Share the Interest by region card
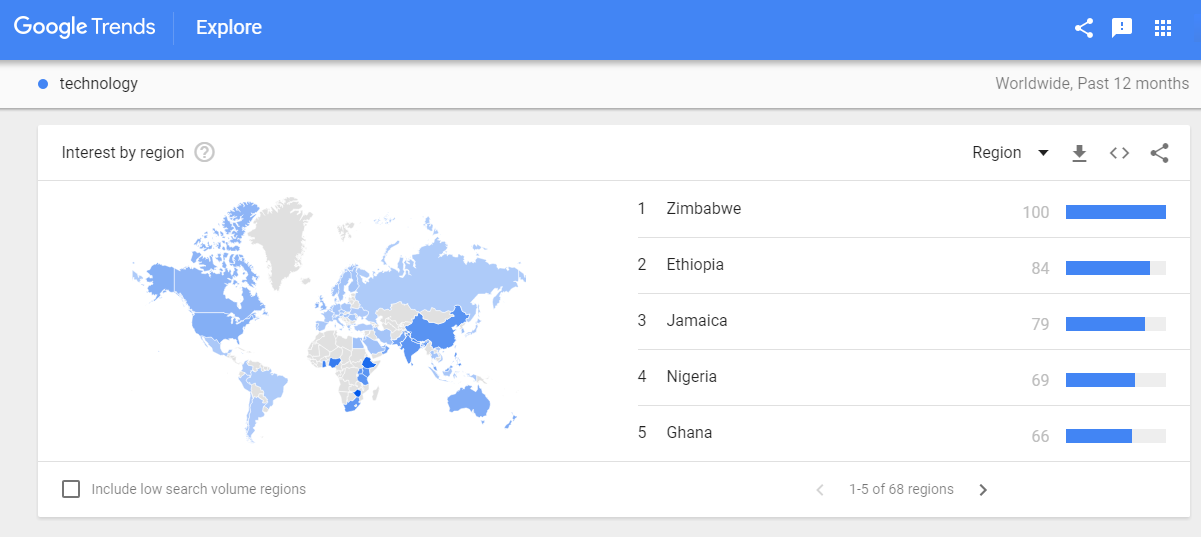Image resolution: width=1201 pixels, height=537 pixels. pyautogui.click(x=1159, y=153)
